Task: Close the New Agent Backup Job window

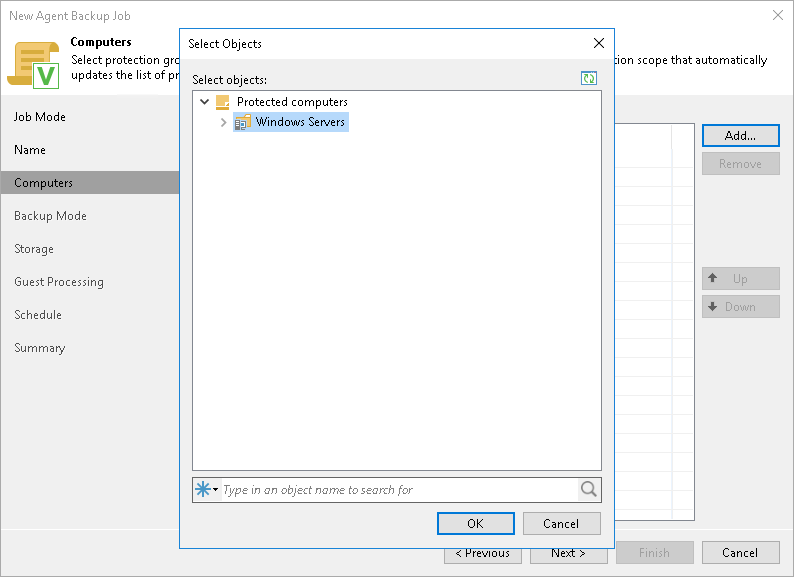Action: 778,15
